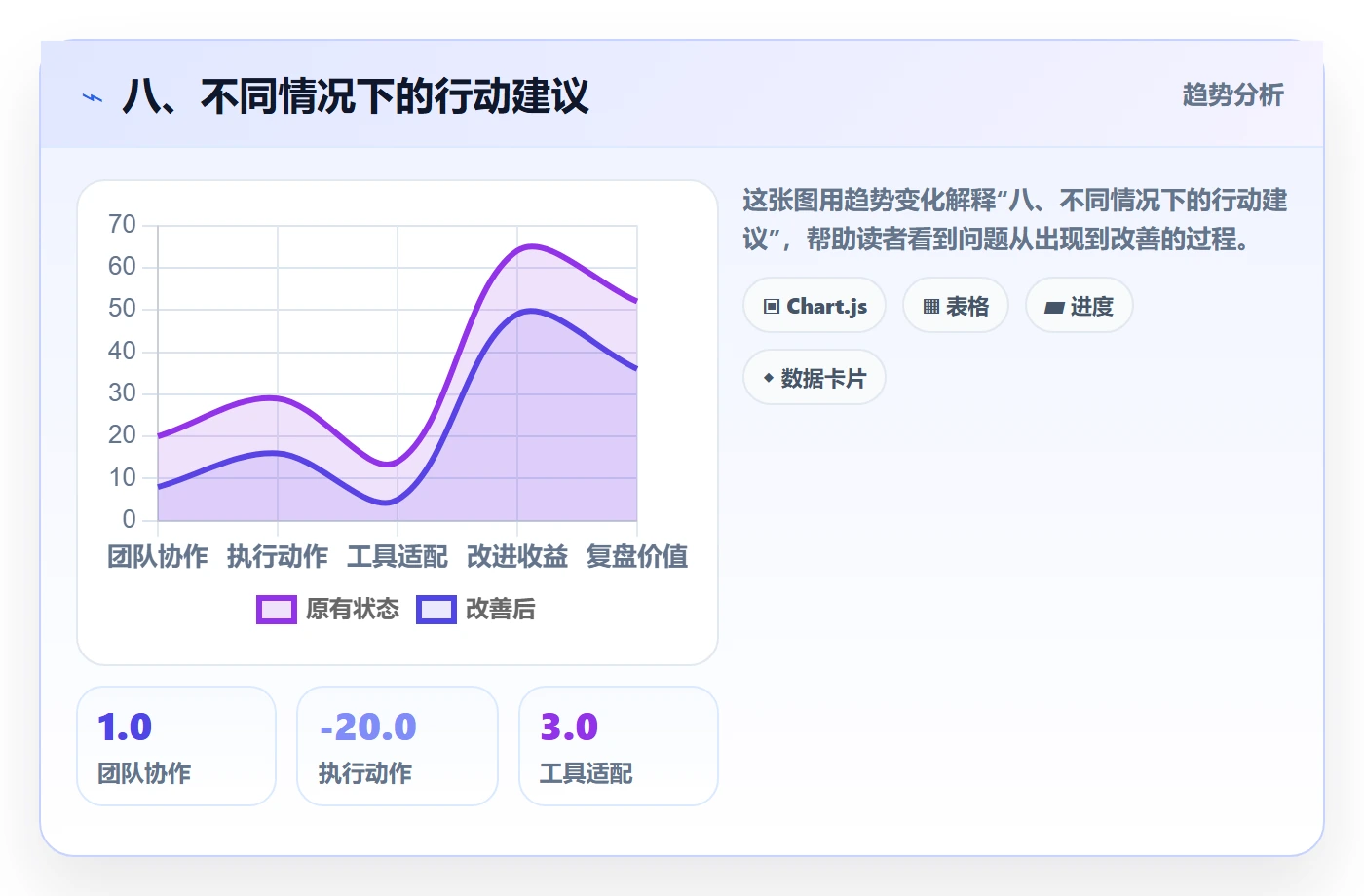The image size is (1364, 896).
Task: Click the 团队协作 x-axis label on chart
Action: pyautogui.click(x=158, y=557)
